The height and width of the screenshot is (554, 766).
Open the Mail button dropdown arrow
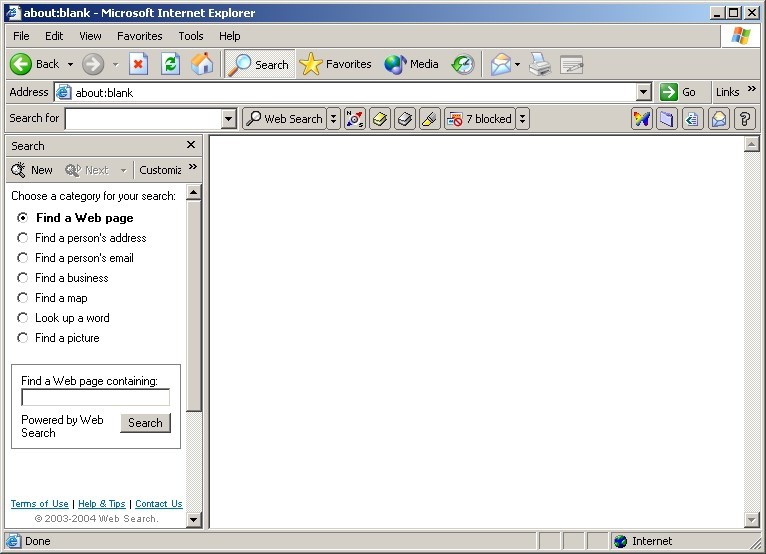[517, 64]
